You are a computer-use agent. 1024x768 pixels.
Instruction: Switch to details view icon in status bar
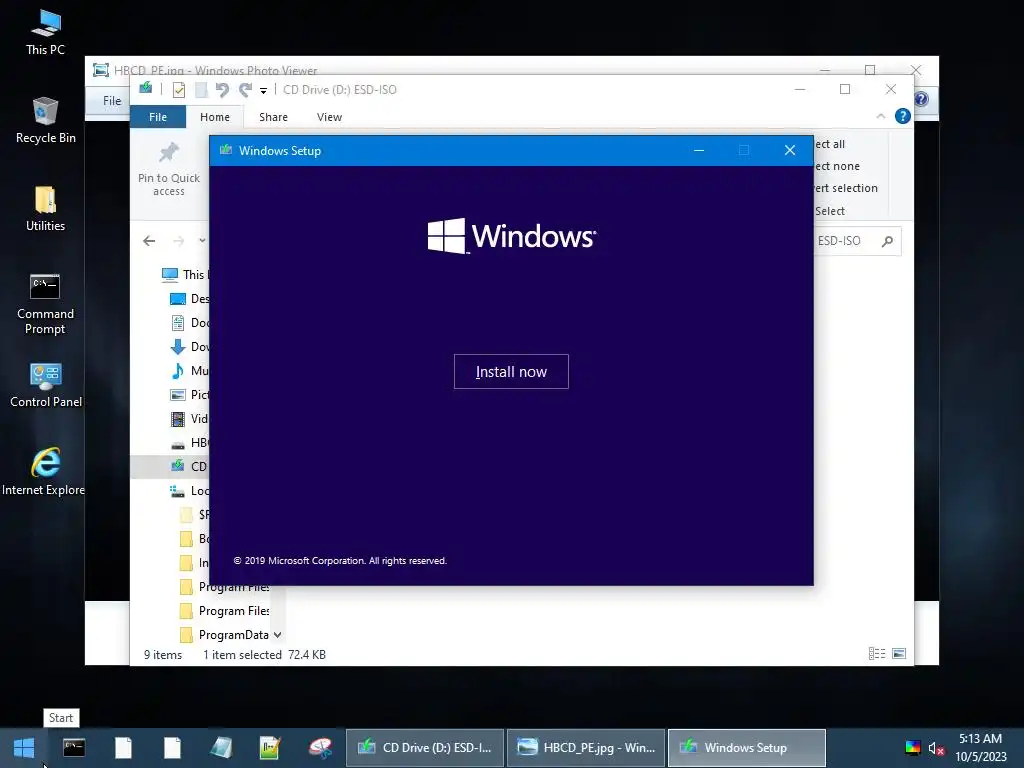(877, 654)
